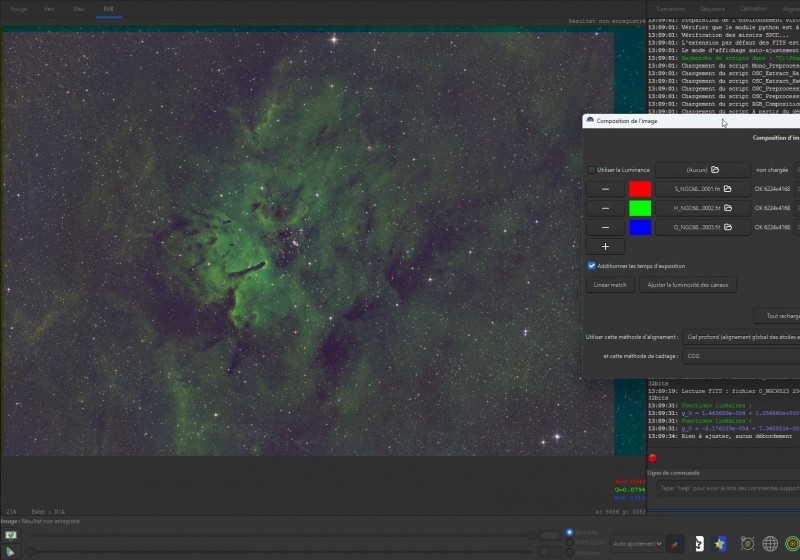Click the green concentric circles icon
This screenshot has width=800, height=560.
pyautogui.click(x=792, y=544)
